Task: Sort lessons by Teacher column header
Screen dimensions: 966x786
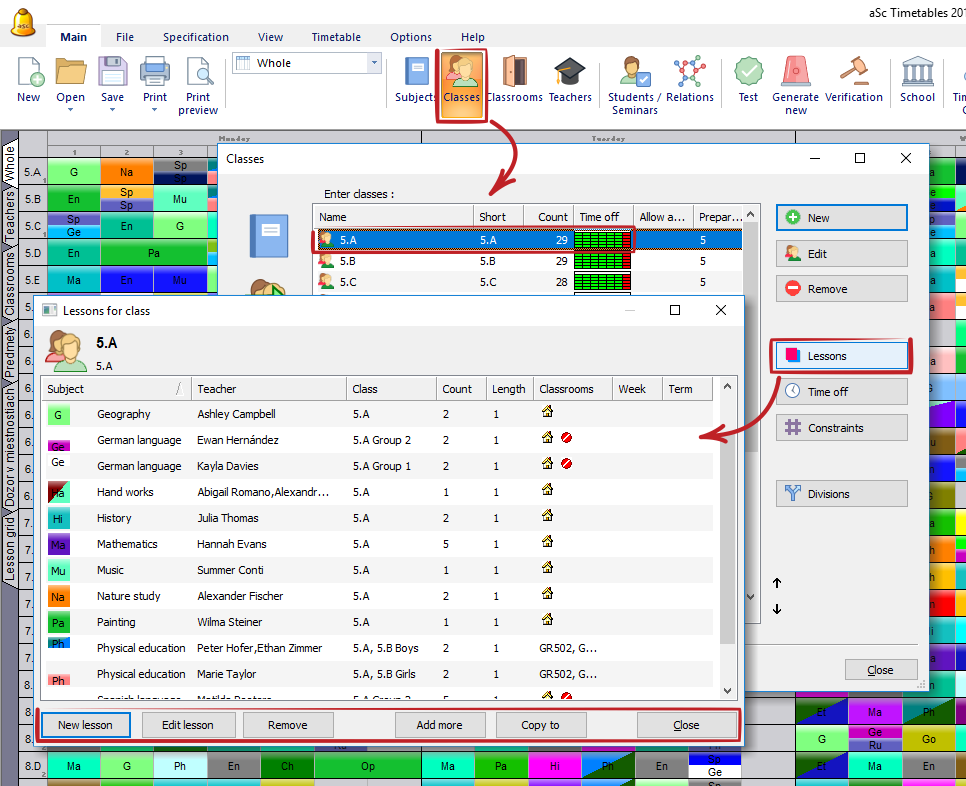Action: pos(268,389)
